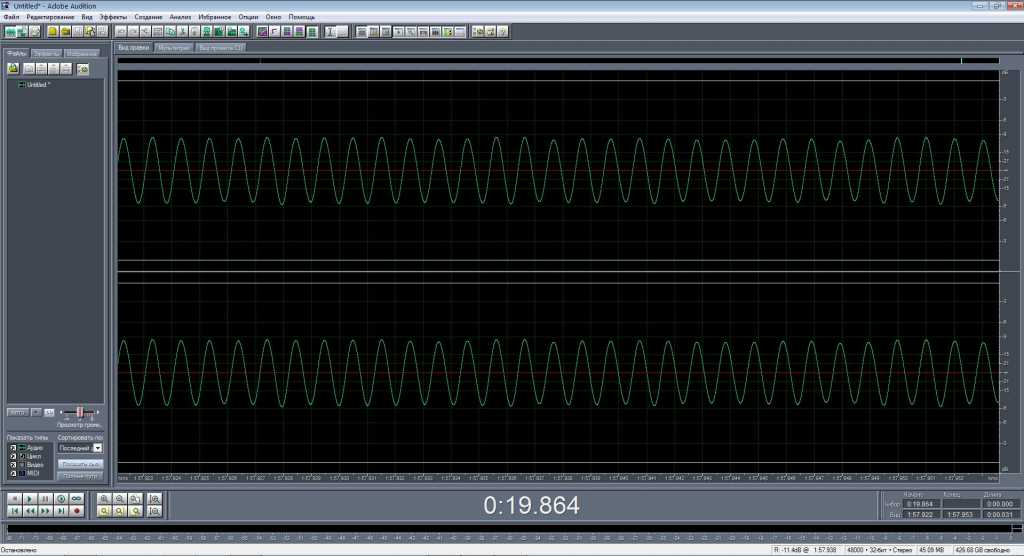
Task: Start playback with the Play button
Action: pyautogui.click(x=29, y=499)
